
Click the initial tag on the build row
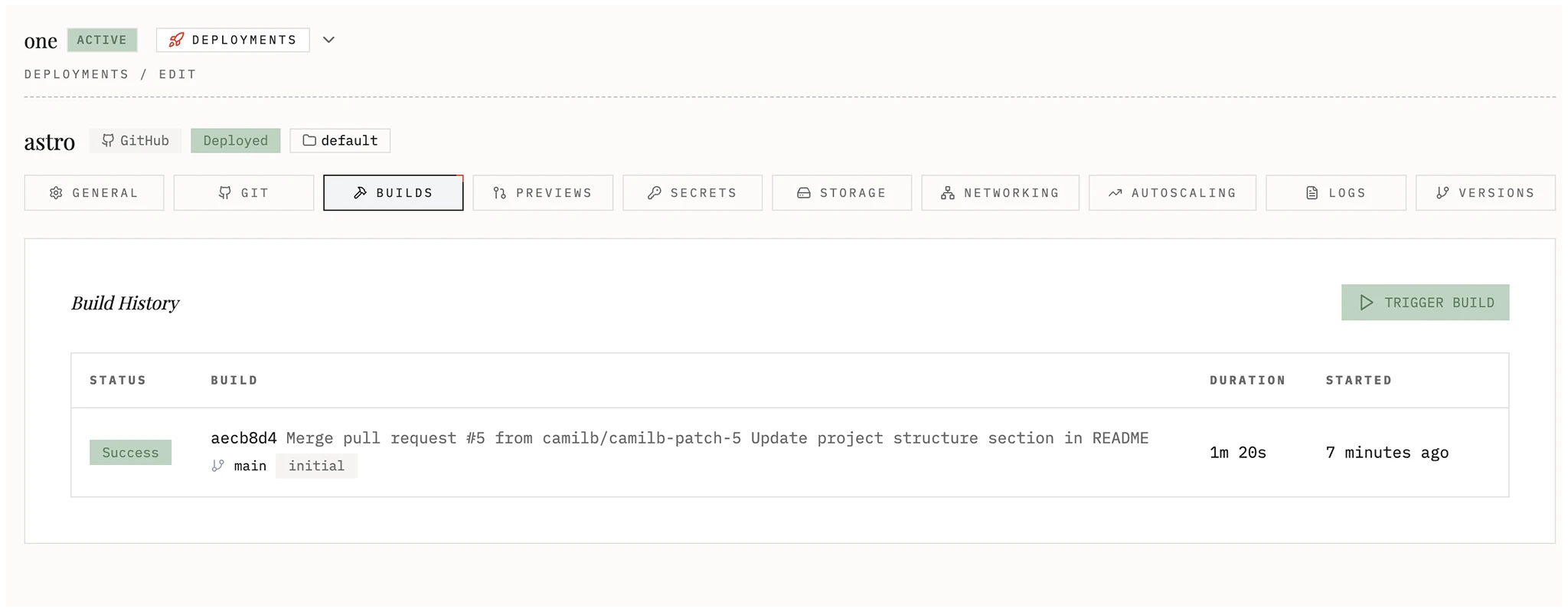tap(316, 465)
